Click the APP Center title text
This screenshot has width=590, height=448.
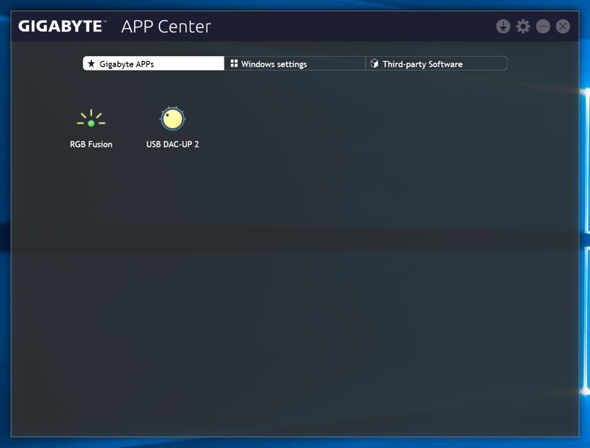[166, 27]
